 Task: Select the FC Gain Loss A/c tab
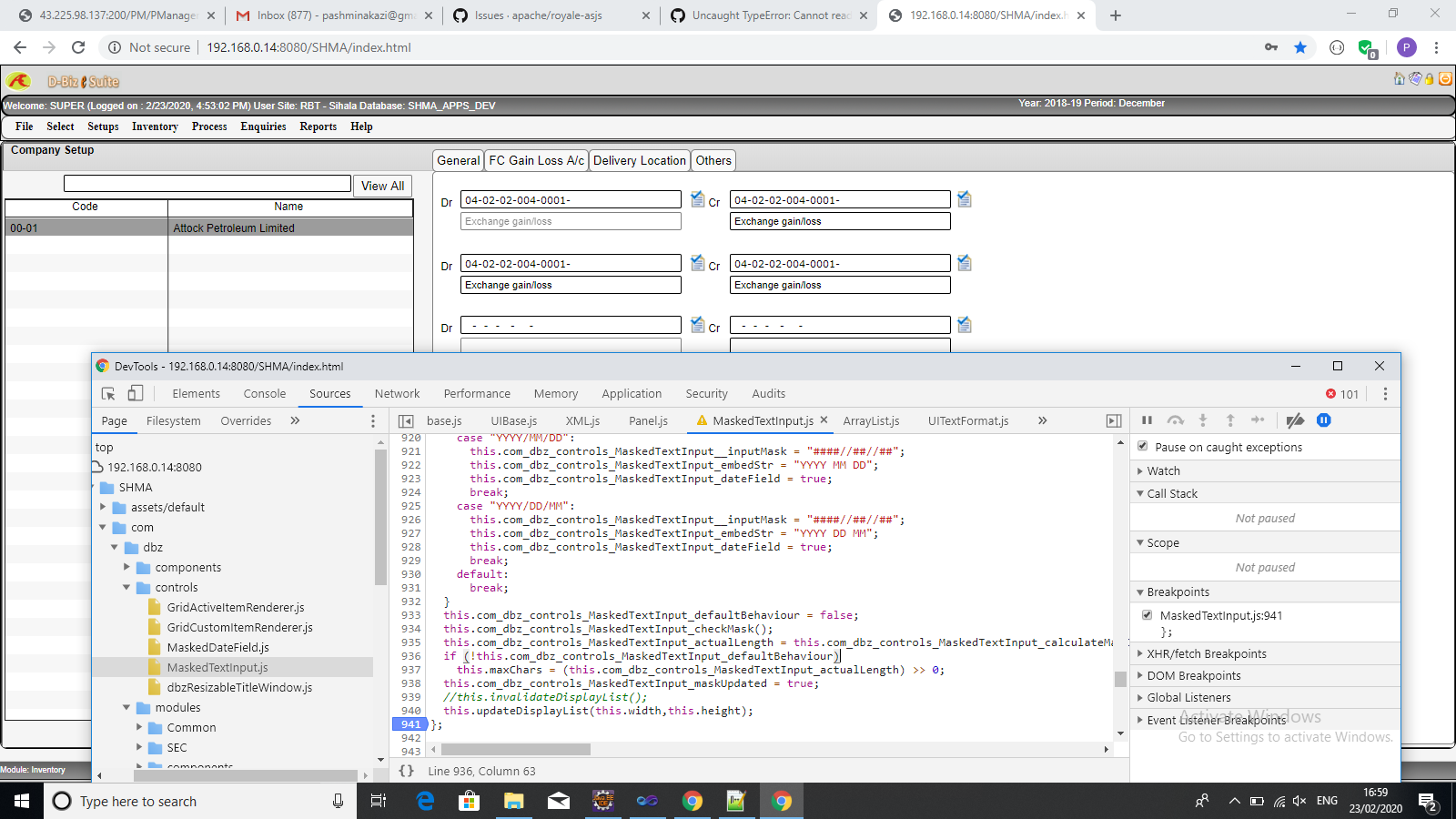tap(537, 160)
